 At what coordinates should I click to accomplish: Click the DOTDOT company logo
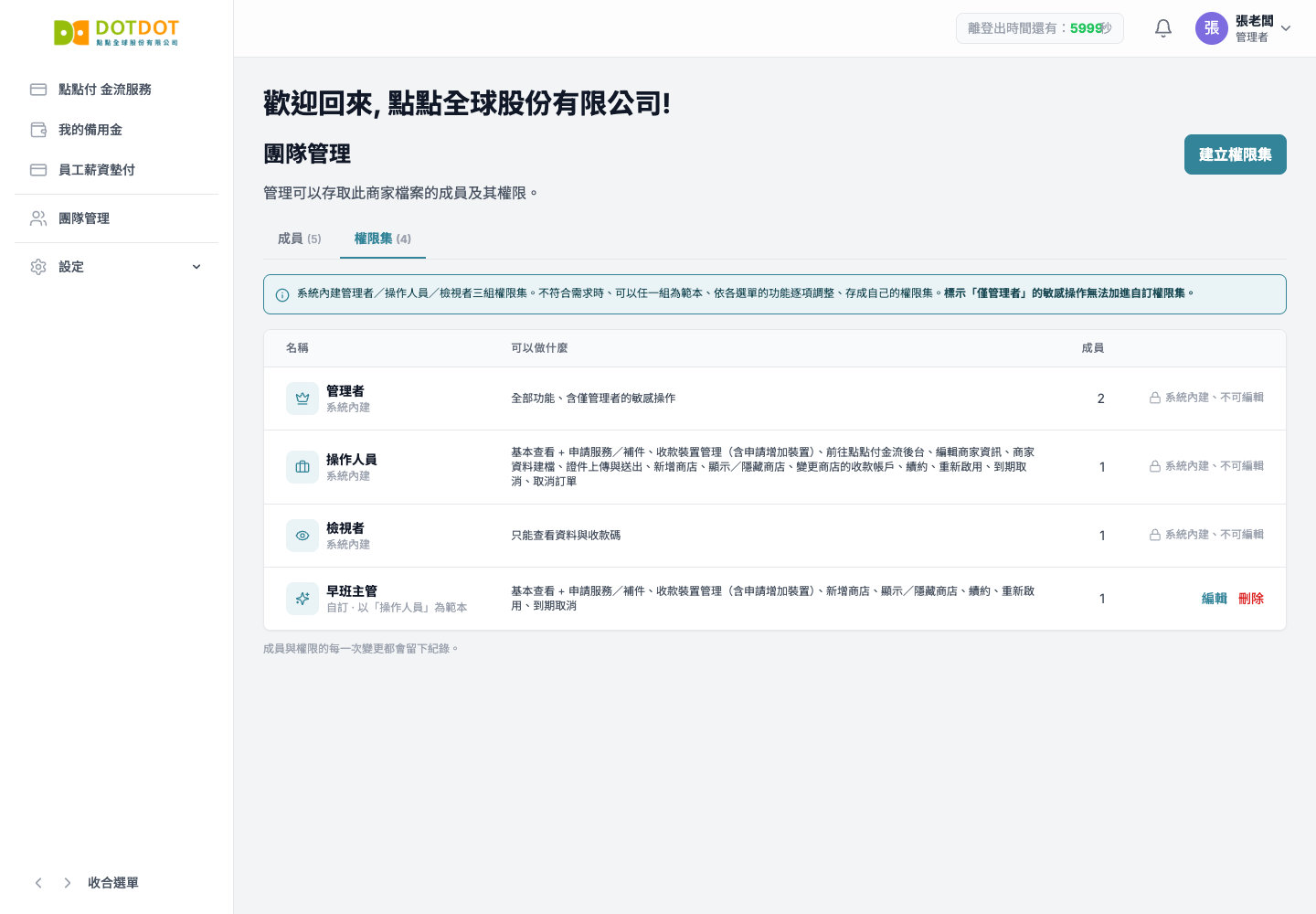[116, 32]
